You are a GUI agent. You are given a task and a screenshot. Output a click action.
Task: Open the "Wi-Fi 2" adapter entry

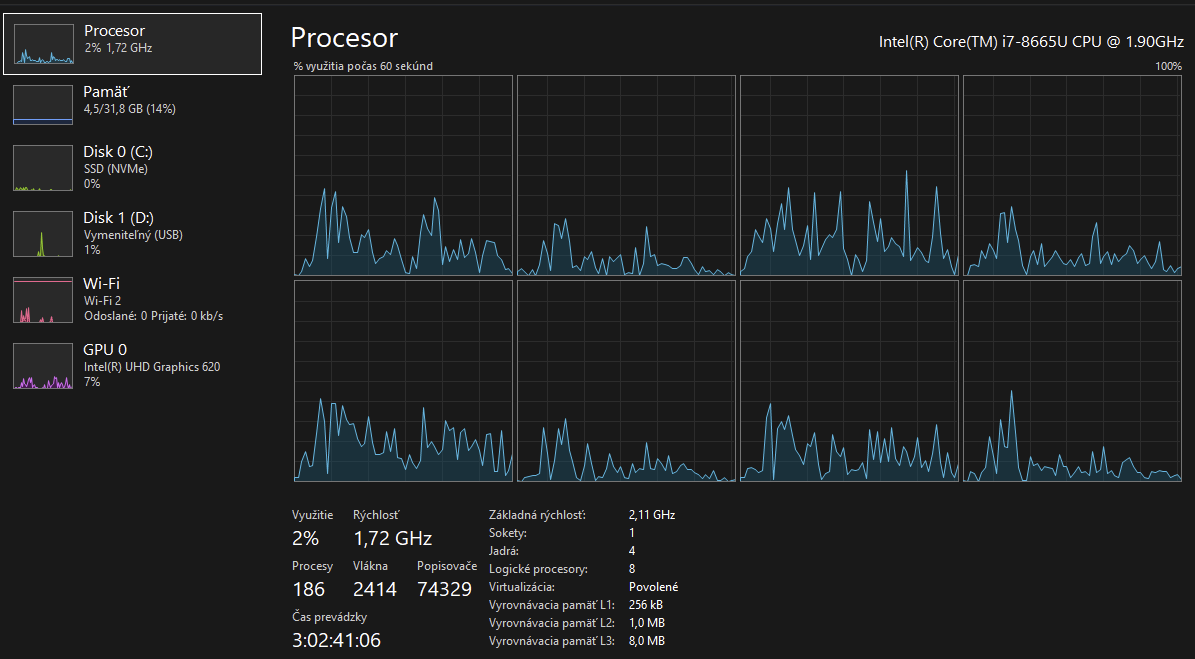102,301
